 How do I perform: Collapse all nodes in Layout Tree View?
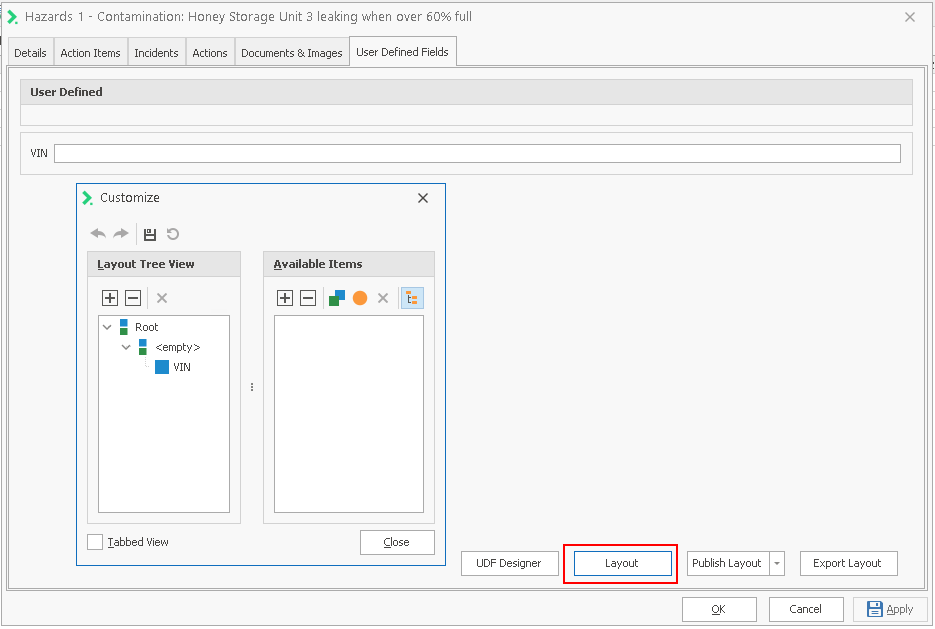point(133,298)
